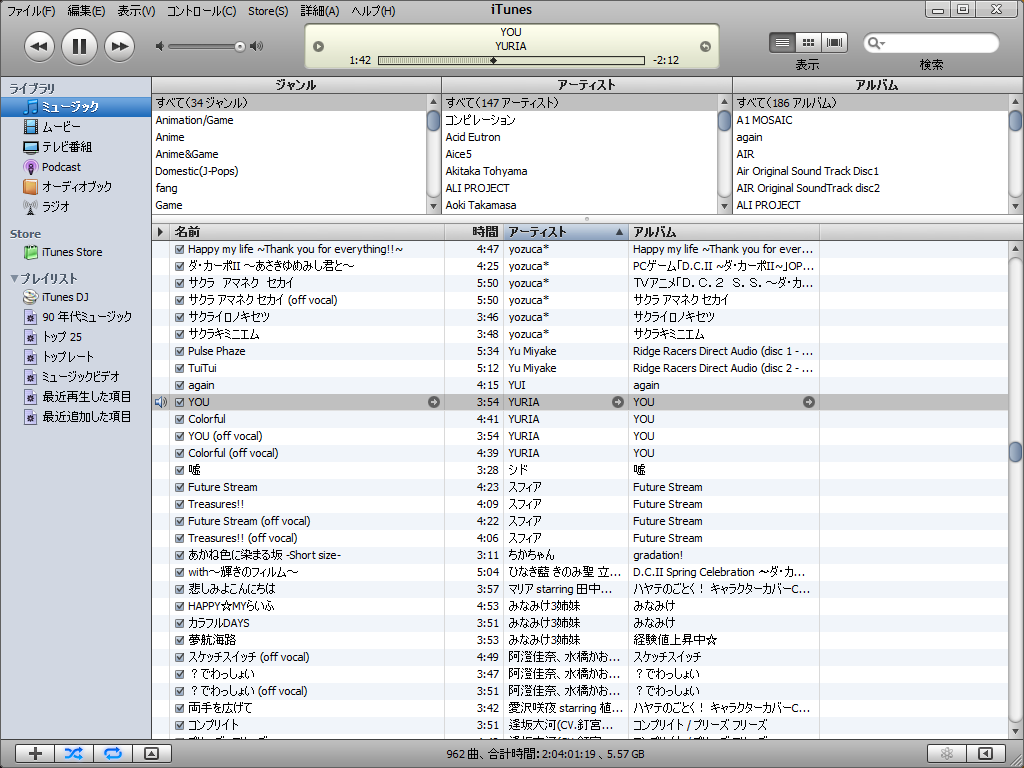Viewport: 1024px width, 768px height.
Task: Sort by アーティスト column header
Action: [566, 232]
